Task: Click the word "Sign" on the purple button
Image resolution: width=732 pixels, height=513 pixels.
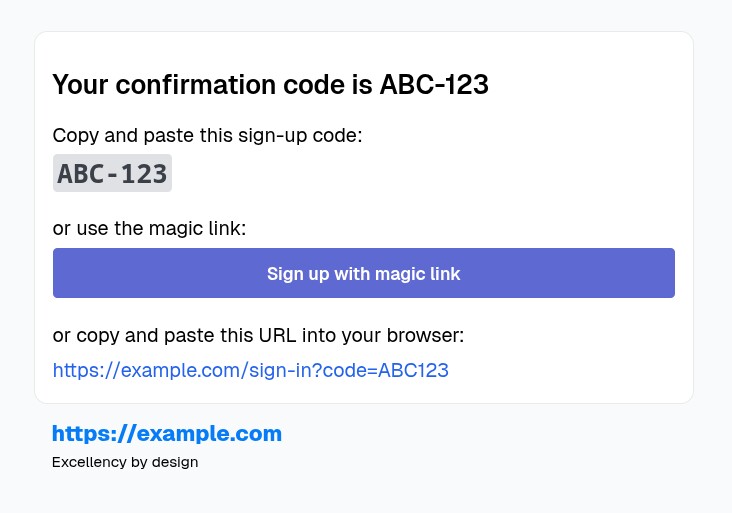Action: [285, 273]
